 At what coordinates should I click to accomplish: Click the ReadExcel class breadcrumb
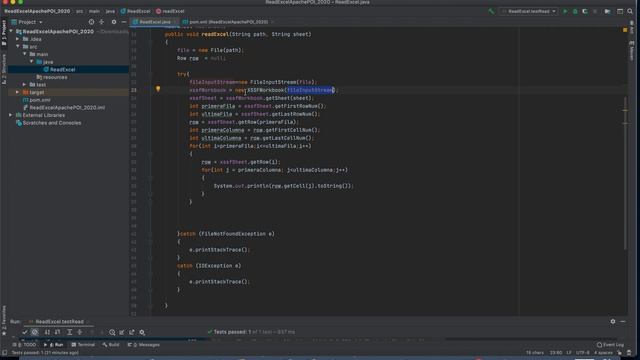pyautogui.click(x=136, y=11)
